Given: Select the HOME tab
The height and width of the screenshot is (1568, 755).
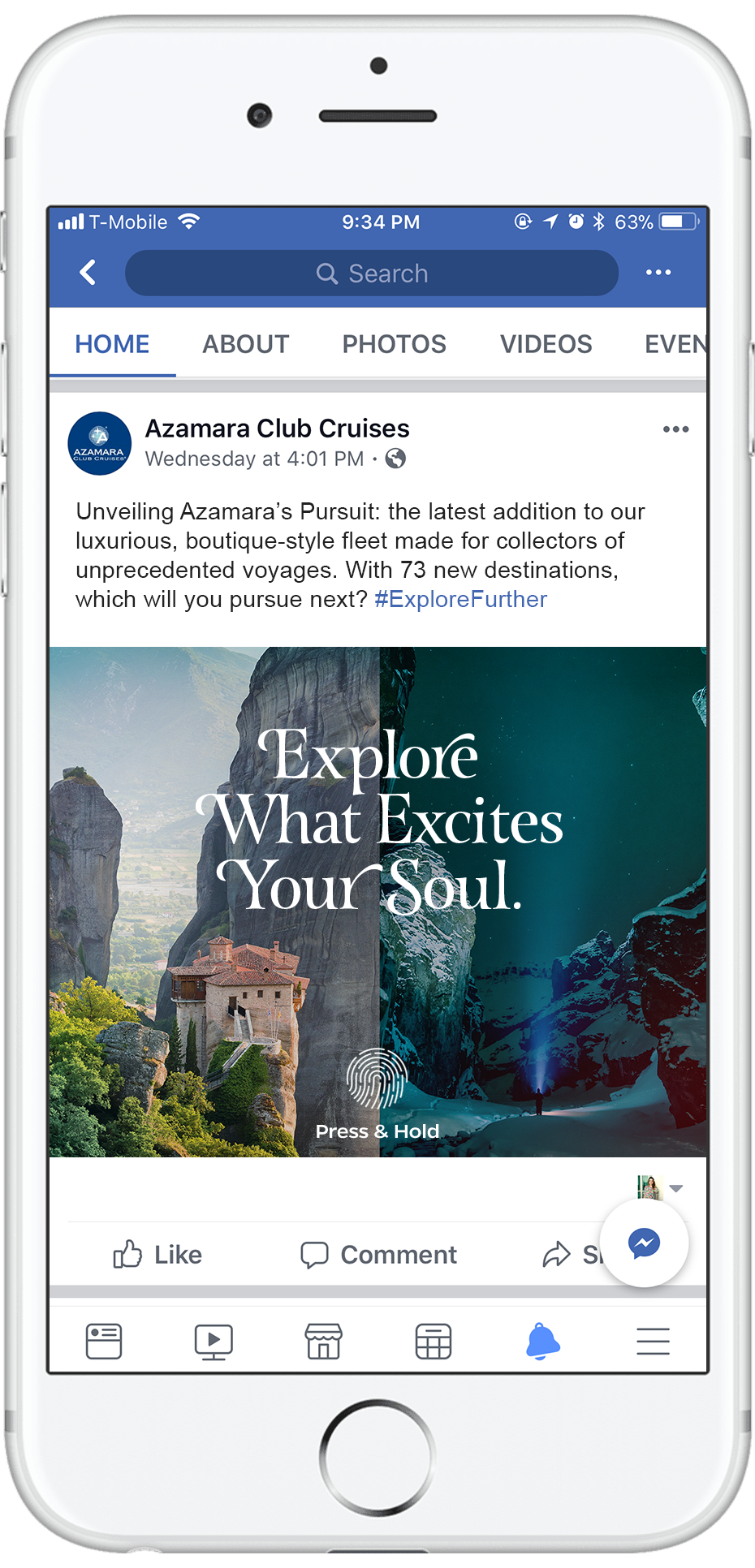Looking at the screenshot, I should (x=112, y=344).
